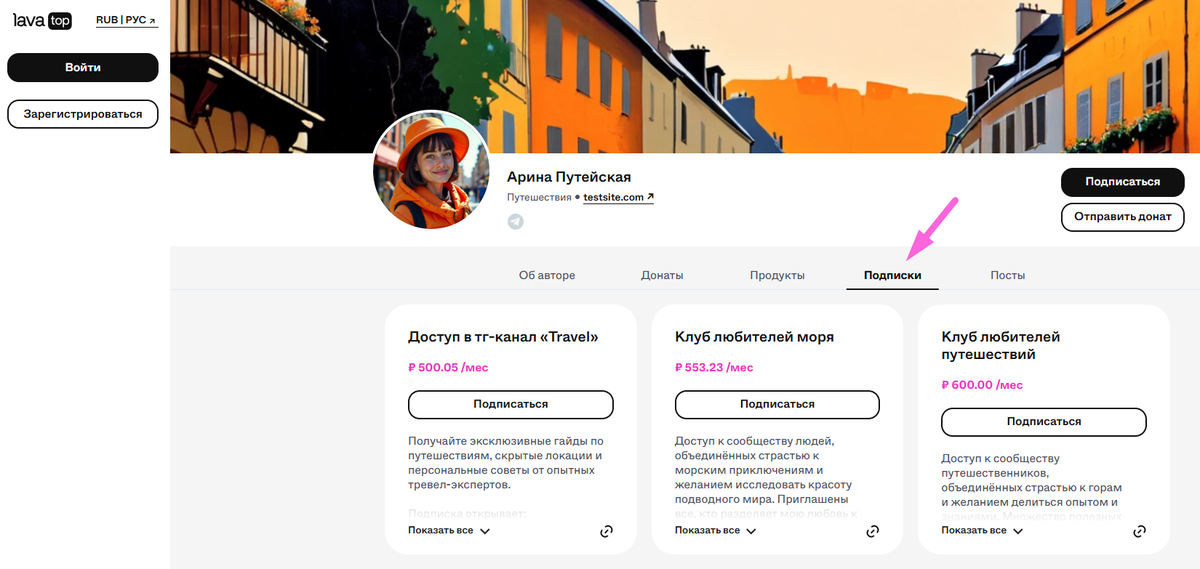Click black Подписаться button near profile
The height and width of the screenshot is (569, 1200).
(1123, 182)
